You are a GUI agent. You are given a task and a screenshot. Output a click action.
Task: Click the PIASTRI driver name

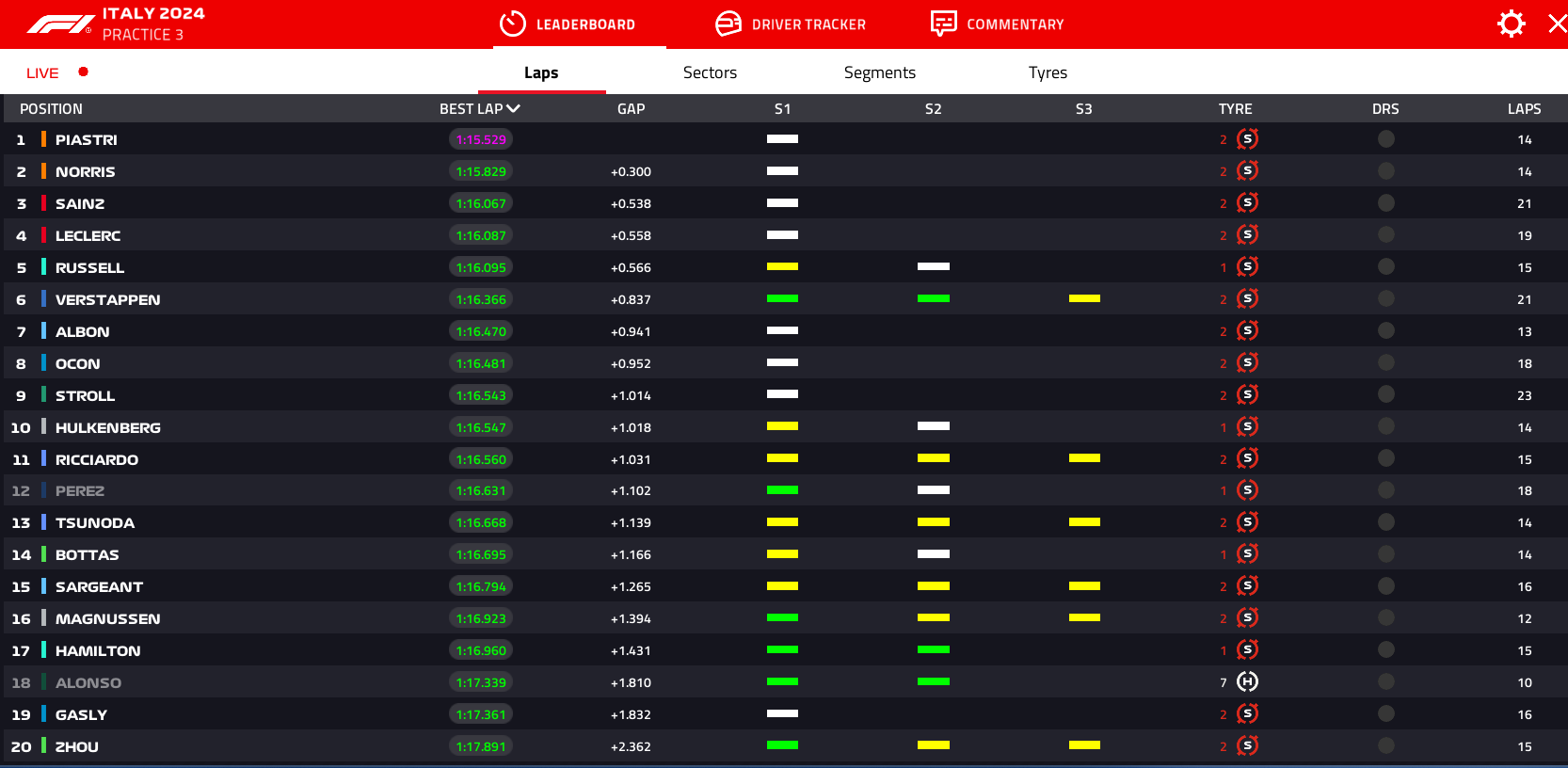click(87, 140)
